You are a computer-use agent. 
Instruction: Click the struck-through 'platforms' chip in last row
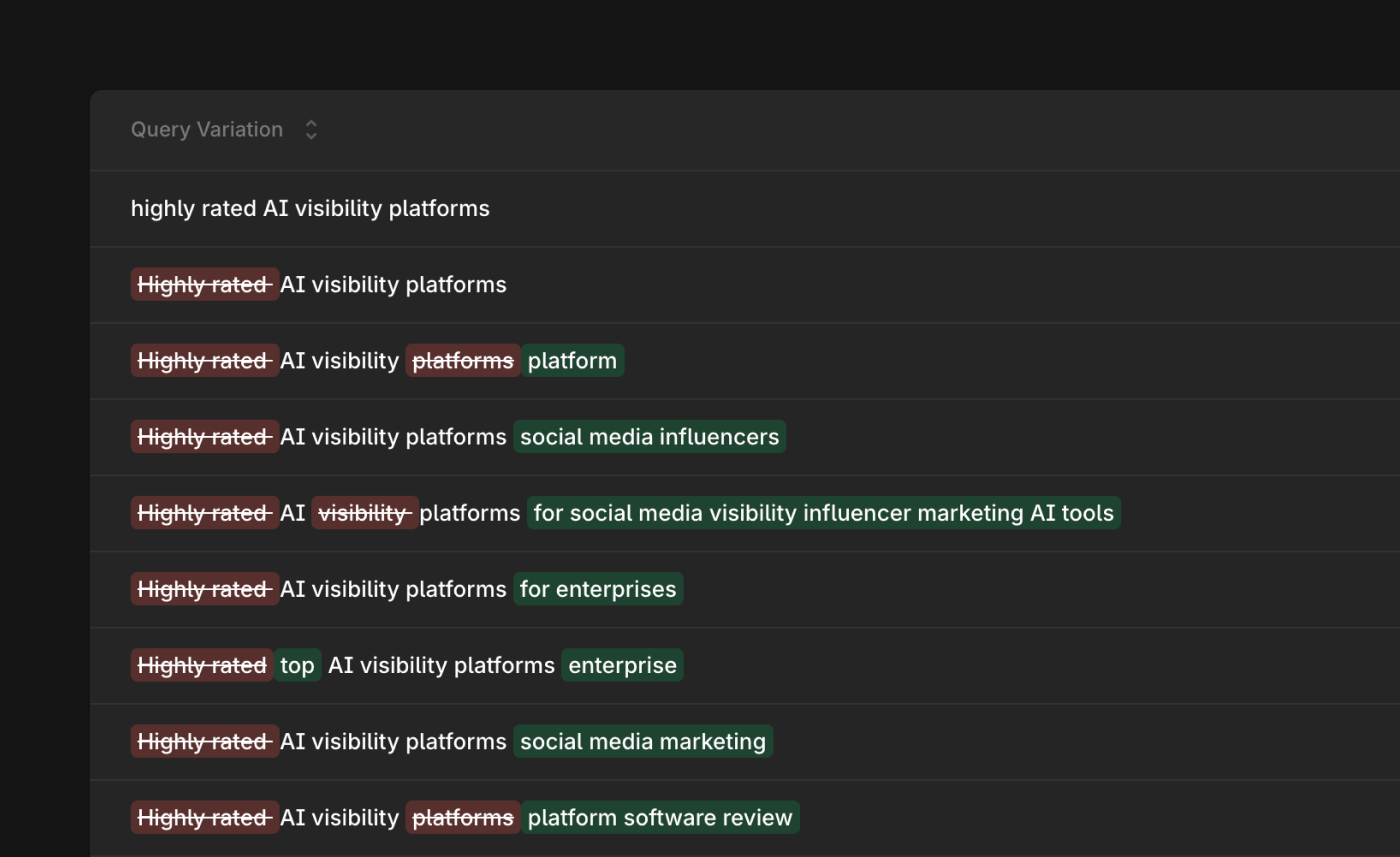click(x=462, y=817)
